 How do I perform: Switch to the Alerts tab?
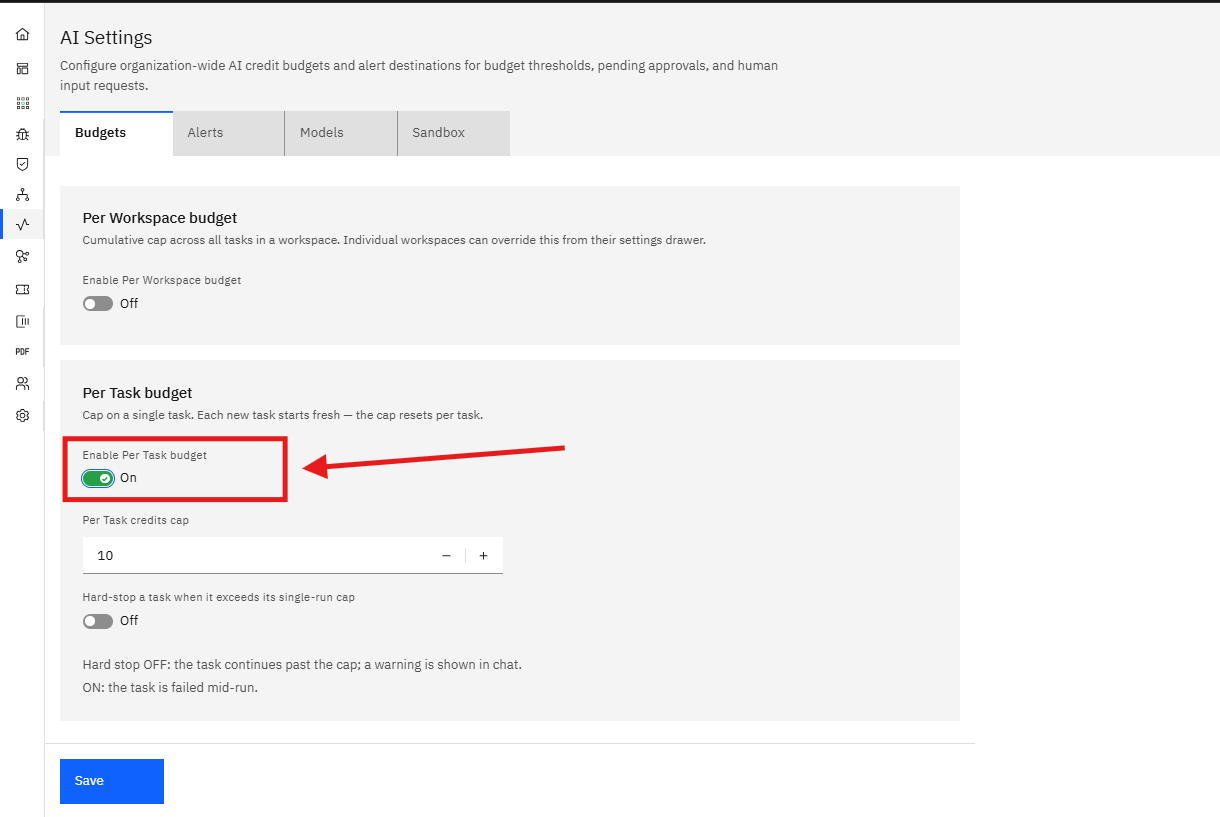tap(229, 133)
